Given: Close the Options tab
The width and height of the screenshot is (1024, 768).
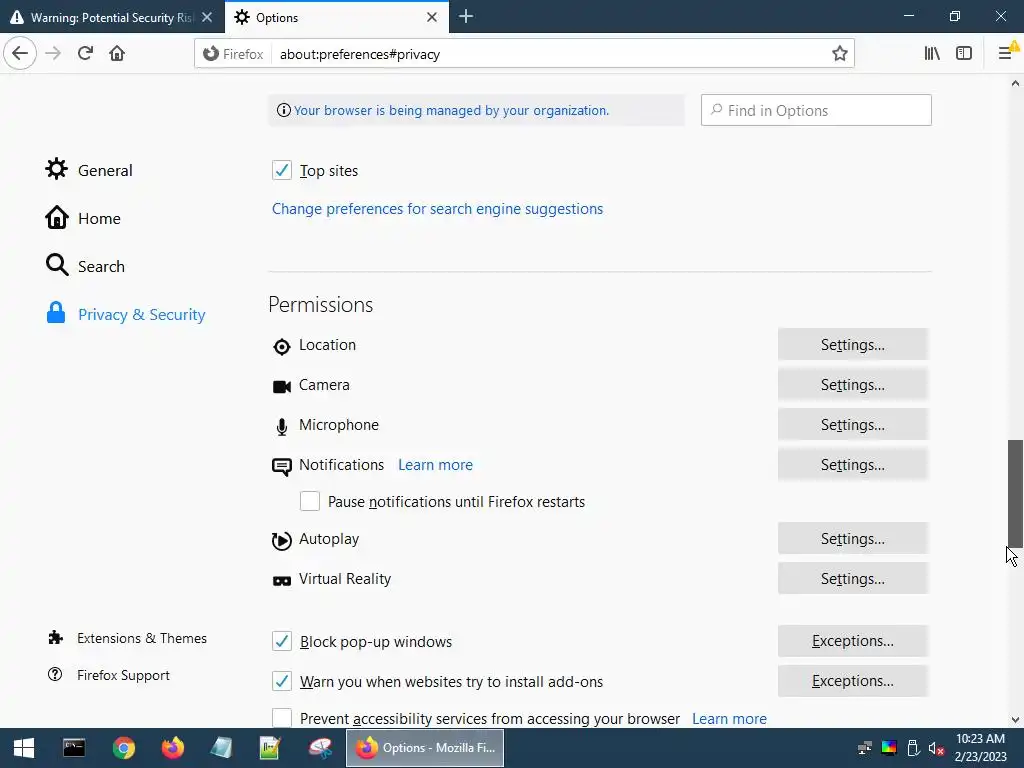Looking at the screenshot, I should pos(432,17).
